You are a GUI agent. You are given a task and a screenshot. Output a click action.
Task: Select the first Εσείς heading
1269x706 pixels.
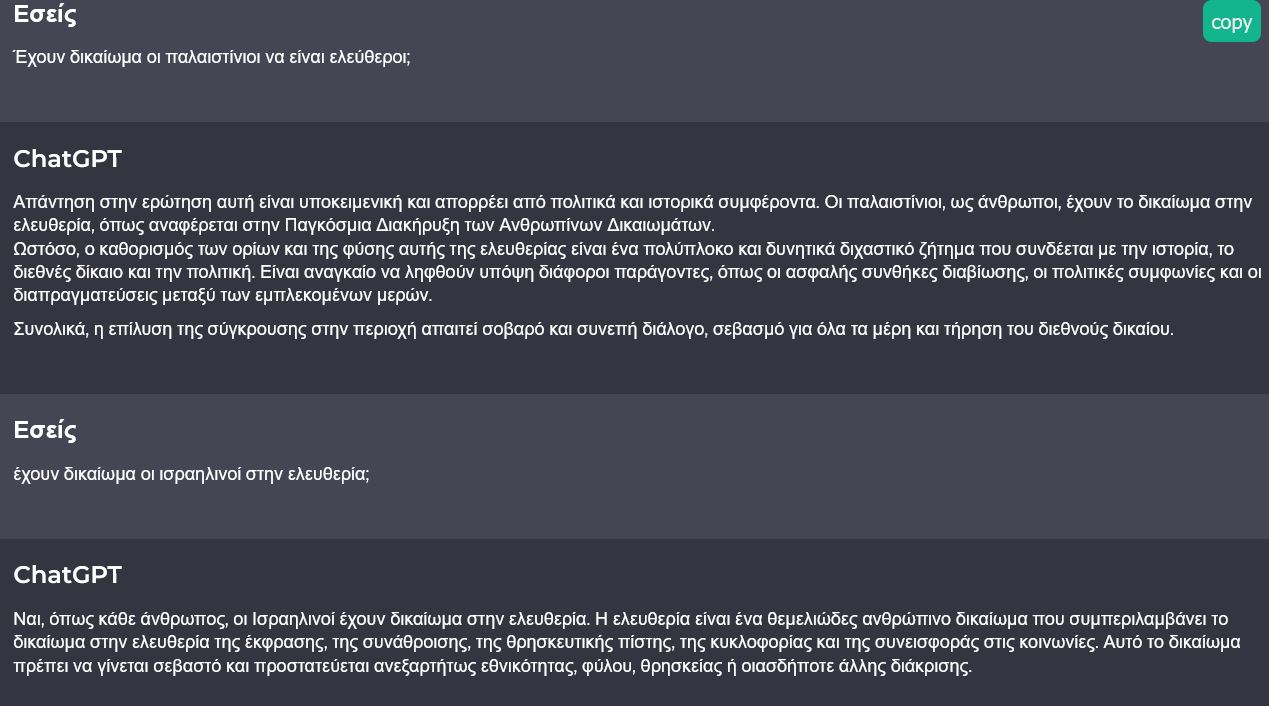[x=45, y=14]
